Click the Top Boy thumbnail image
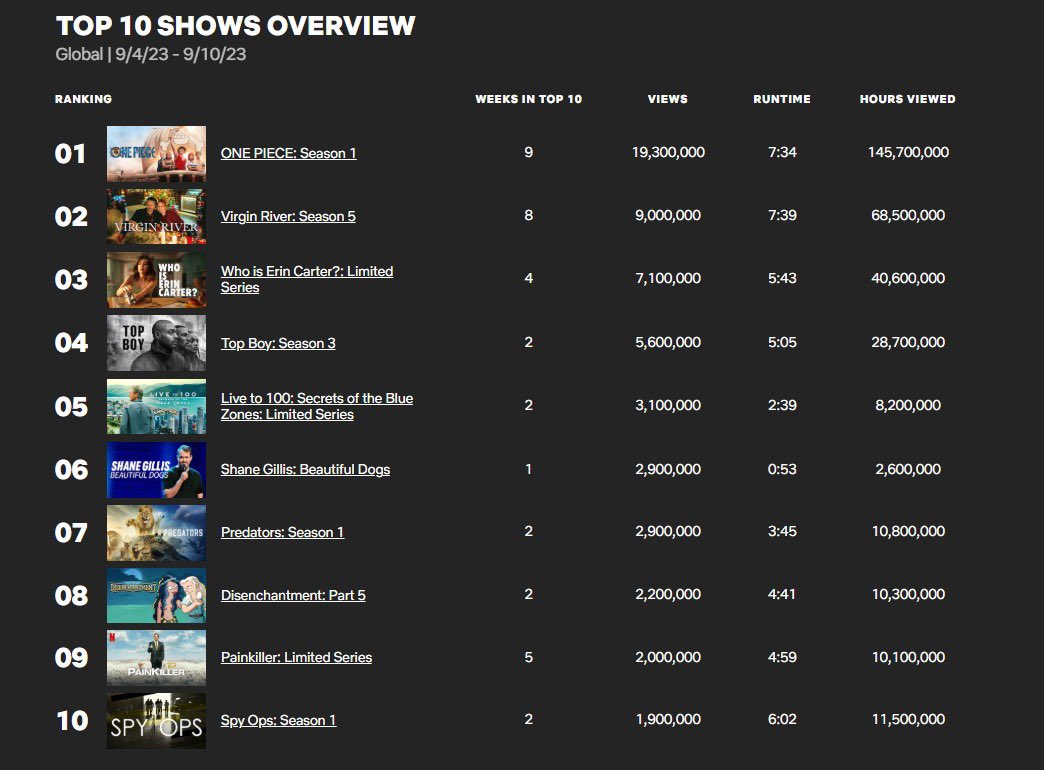The image size is (1044, 770). coord(156,343)
